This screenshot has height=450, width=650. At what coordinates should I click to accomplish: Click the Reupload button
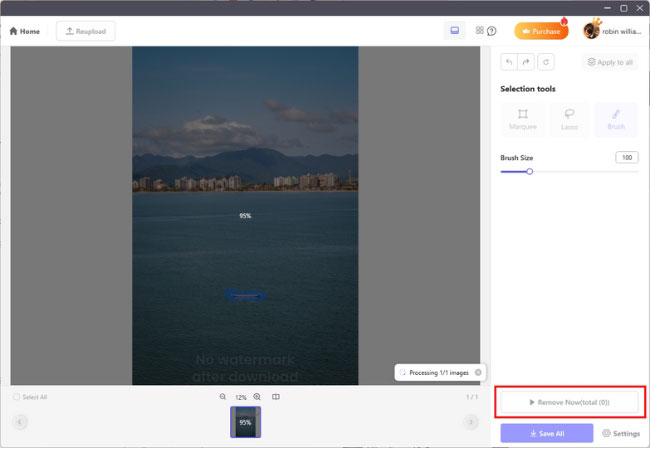86,31
